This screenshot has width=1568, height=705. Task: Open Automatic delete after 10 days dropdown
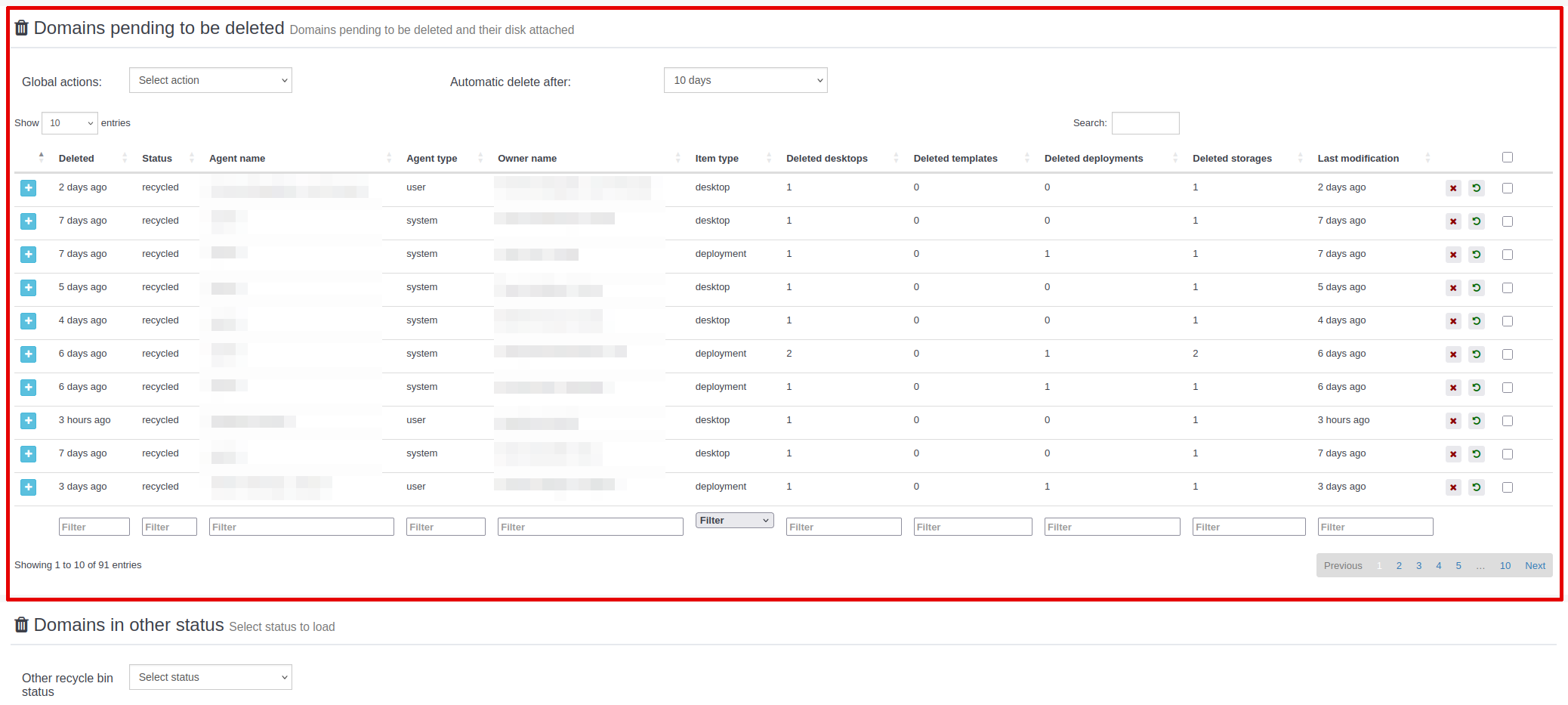(x=745, y=80)
